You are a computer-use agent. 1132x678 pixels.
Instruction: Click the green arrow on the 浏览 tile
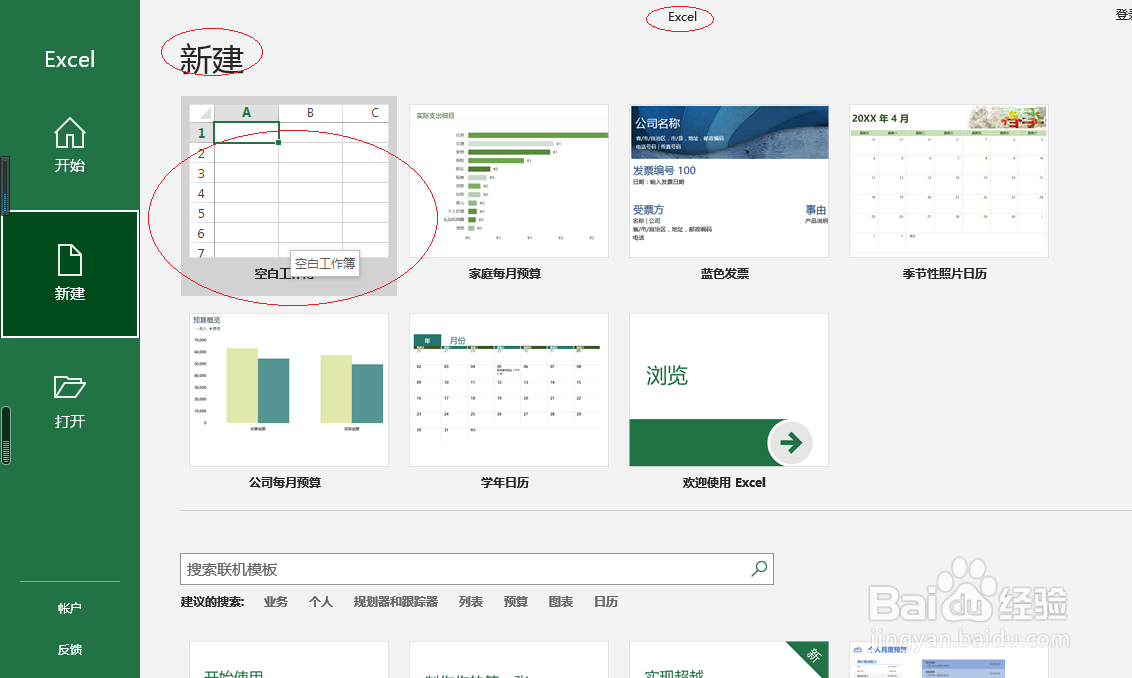[791, 443]
